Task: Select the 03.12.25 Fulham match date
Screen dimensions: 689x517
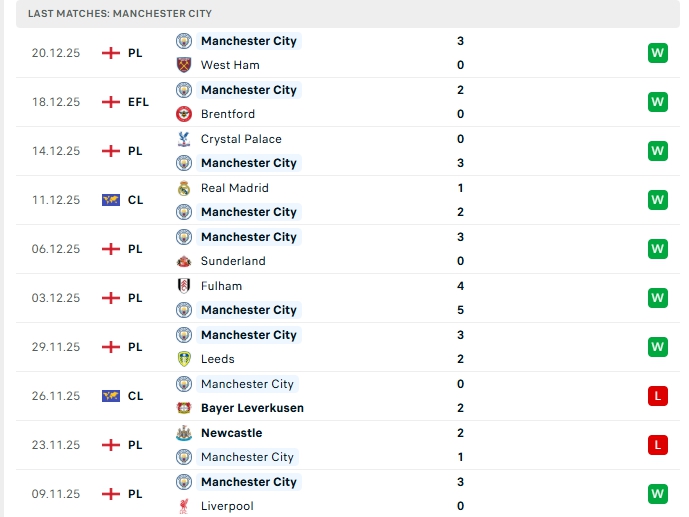Action: point(56,298)
